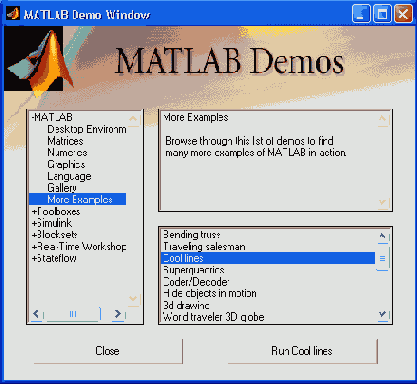Click demo list scrollbar thumb
This screenshot has width=417, height=384.
point(382,258)
